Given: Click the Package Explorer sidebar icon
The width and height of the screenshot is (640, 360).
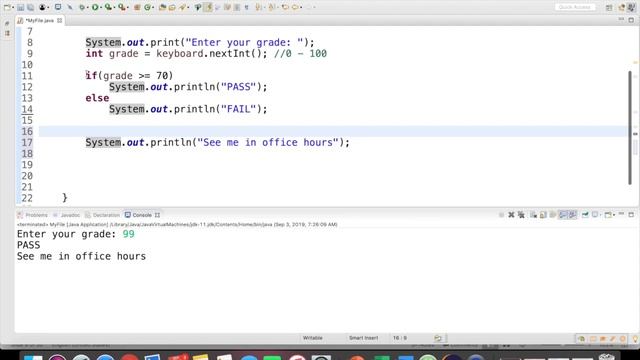Looking at the screenshot, I should pos(7,33).
